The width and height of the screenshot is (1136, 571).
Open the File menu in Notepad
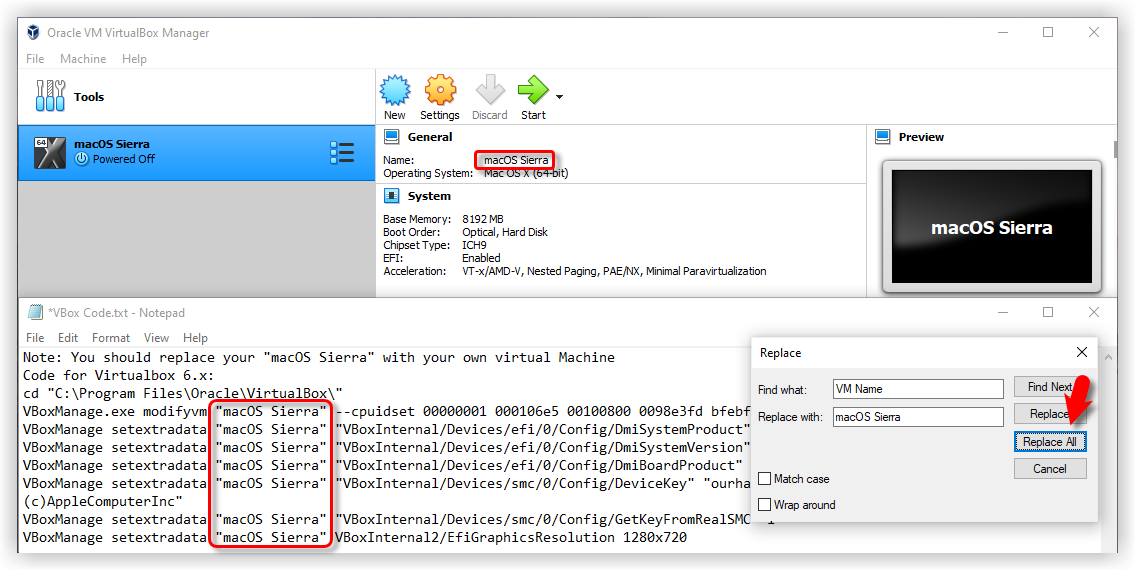[x=35, y=338]
